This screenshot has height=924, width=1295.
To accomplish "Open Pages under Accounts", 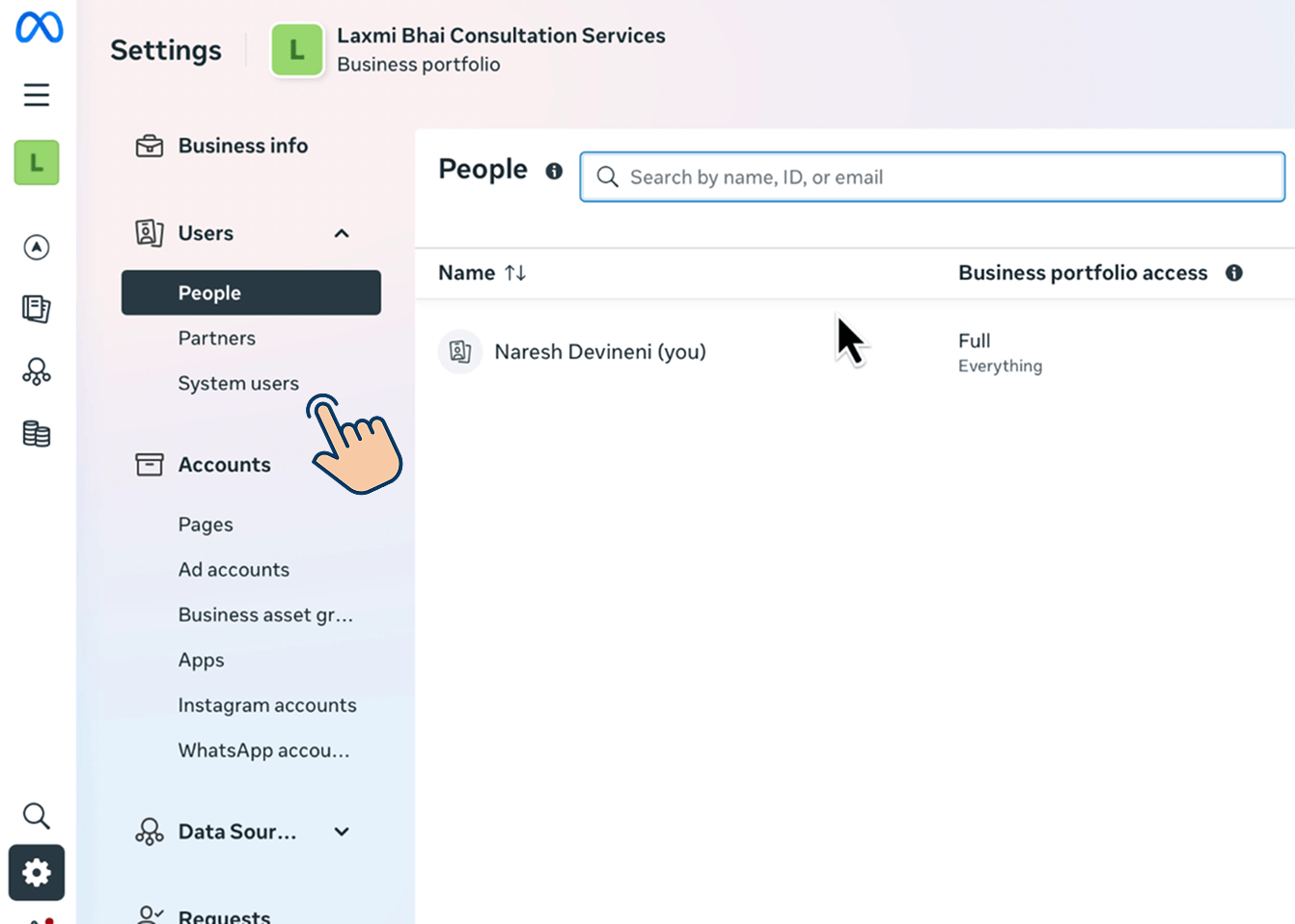I will [x=206, y=524].
